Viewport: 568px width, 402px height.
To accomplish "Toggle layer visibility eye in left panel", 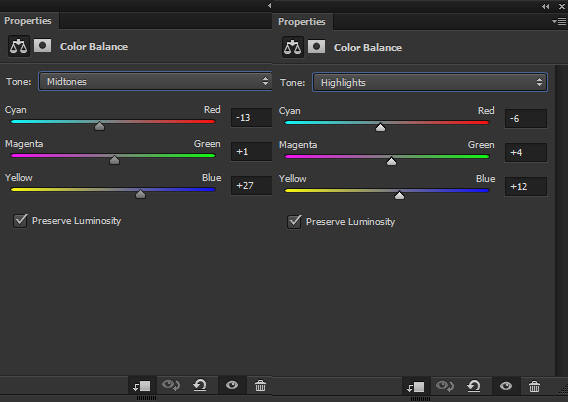I will click(232, 385).
